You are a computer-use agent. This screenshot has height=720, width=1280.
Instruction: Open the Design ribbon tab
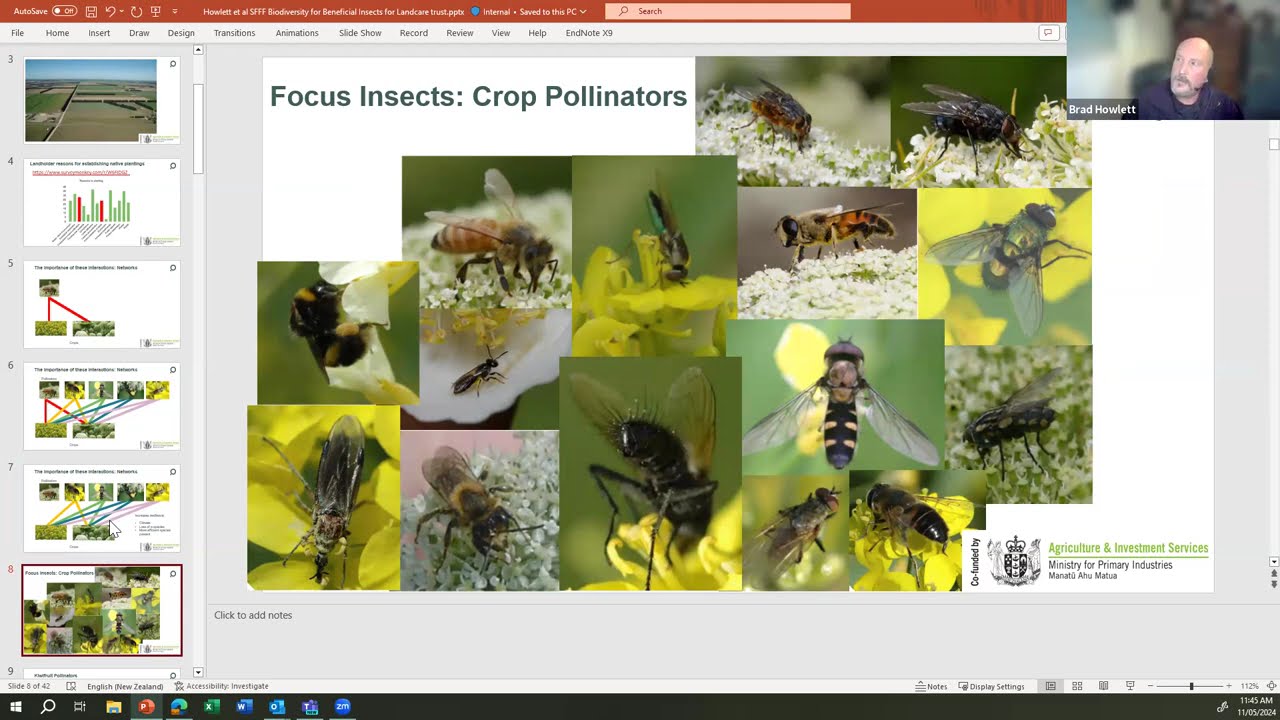pyautogui.click(x=181, y=33)
